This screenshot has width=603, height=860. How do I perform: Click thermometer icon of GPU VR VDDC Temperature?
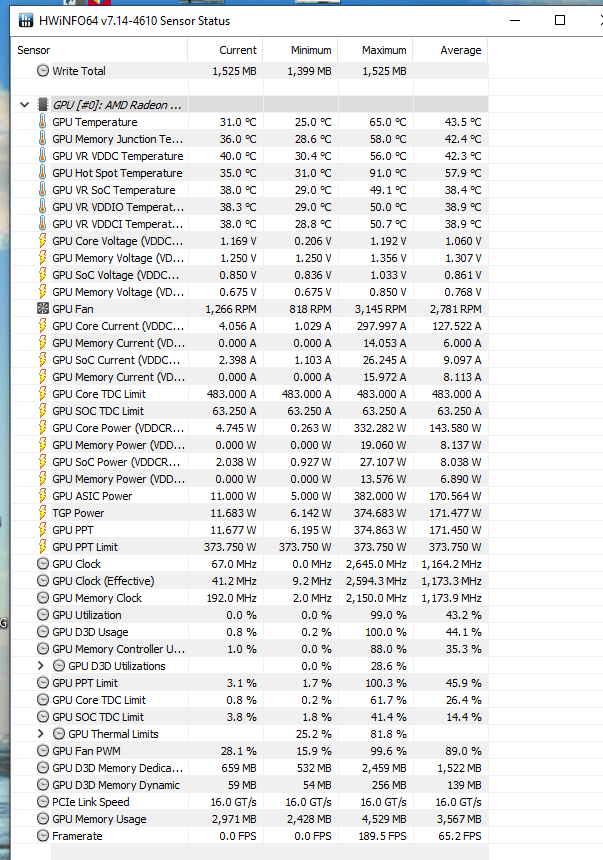tap(42, 155)
